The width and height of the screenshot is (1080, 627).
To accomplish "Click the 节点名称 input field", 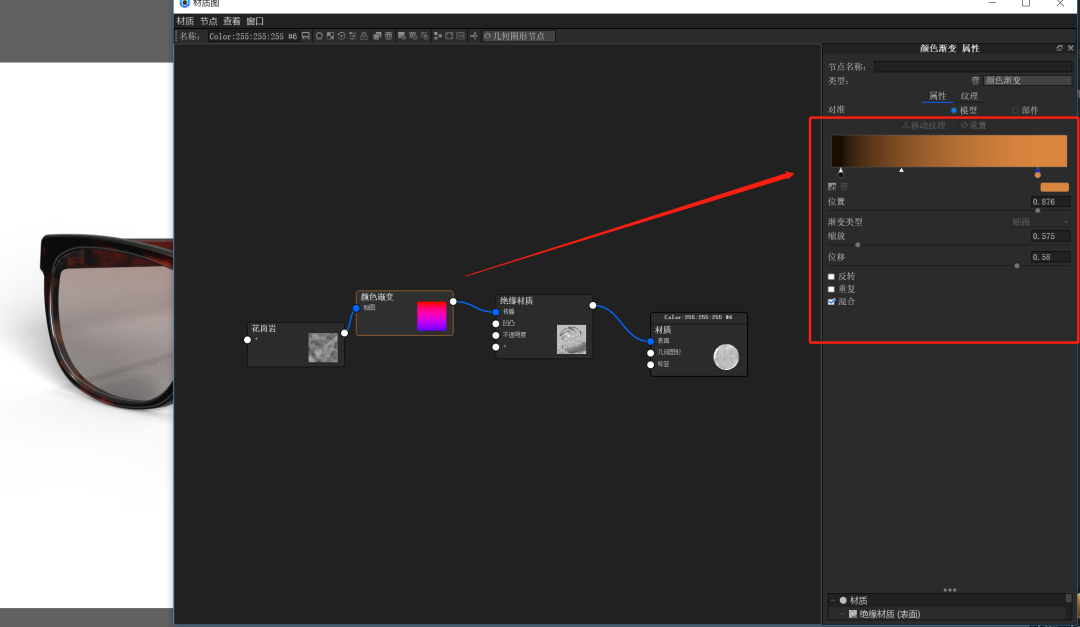I will click(x=973, y=67).
